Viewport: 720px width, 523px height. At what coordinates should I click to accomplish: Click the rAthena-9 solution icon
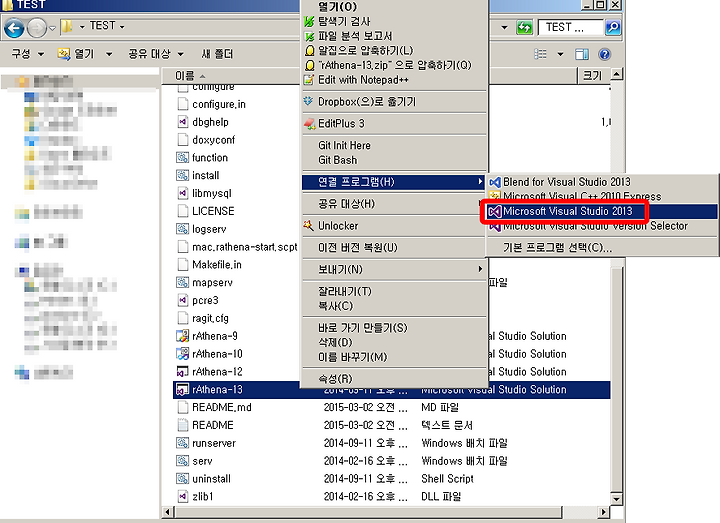[183, 336]
